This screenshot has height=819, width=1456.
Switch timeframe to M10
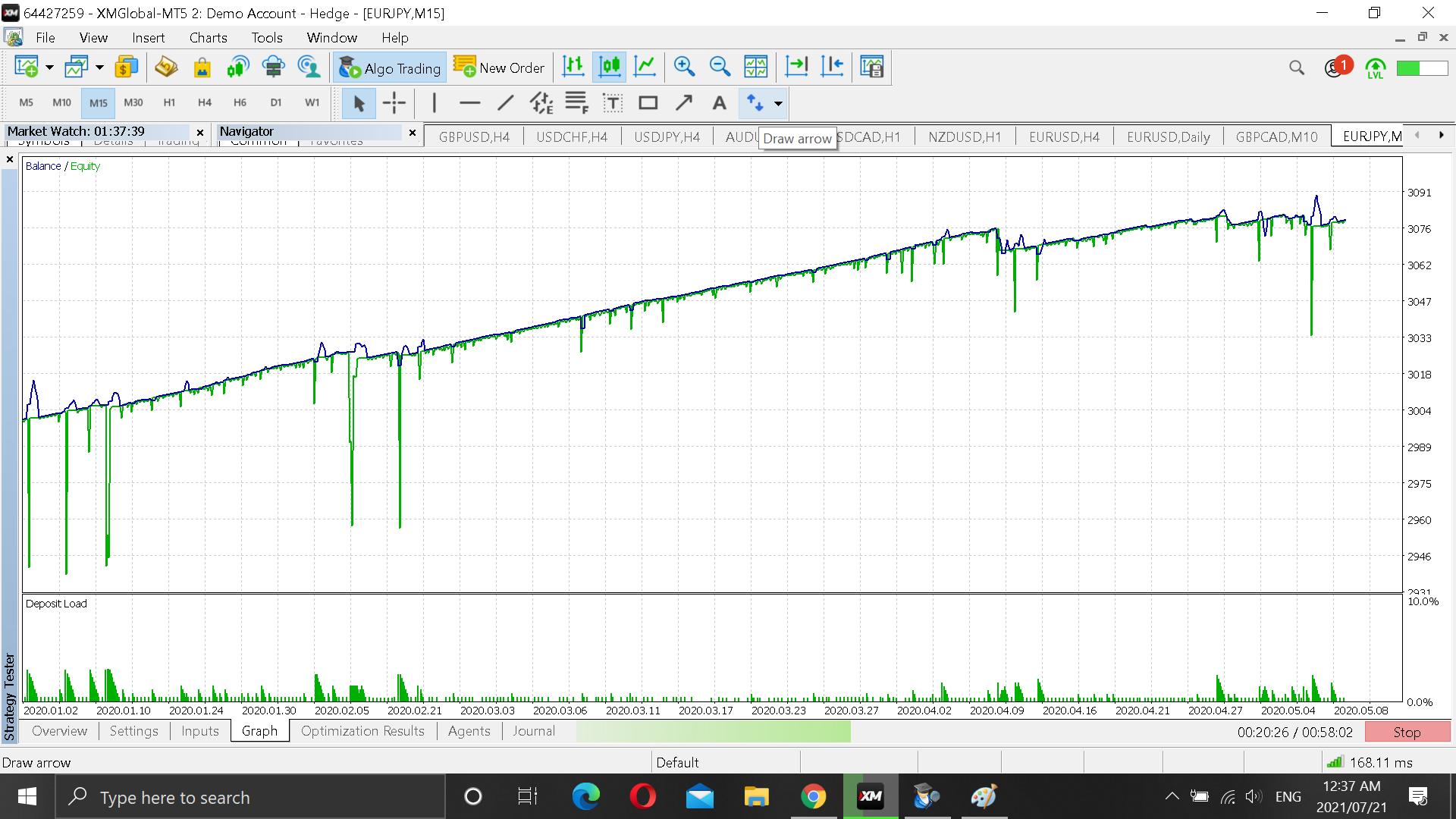pos(62,103)
